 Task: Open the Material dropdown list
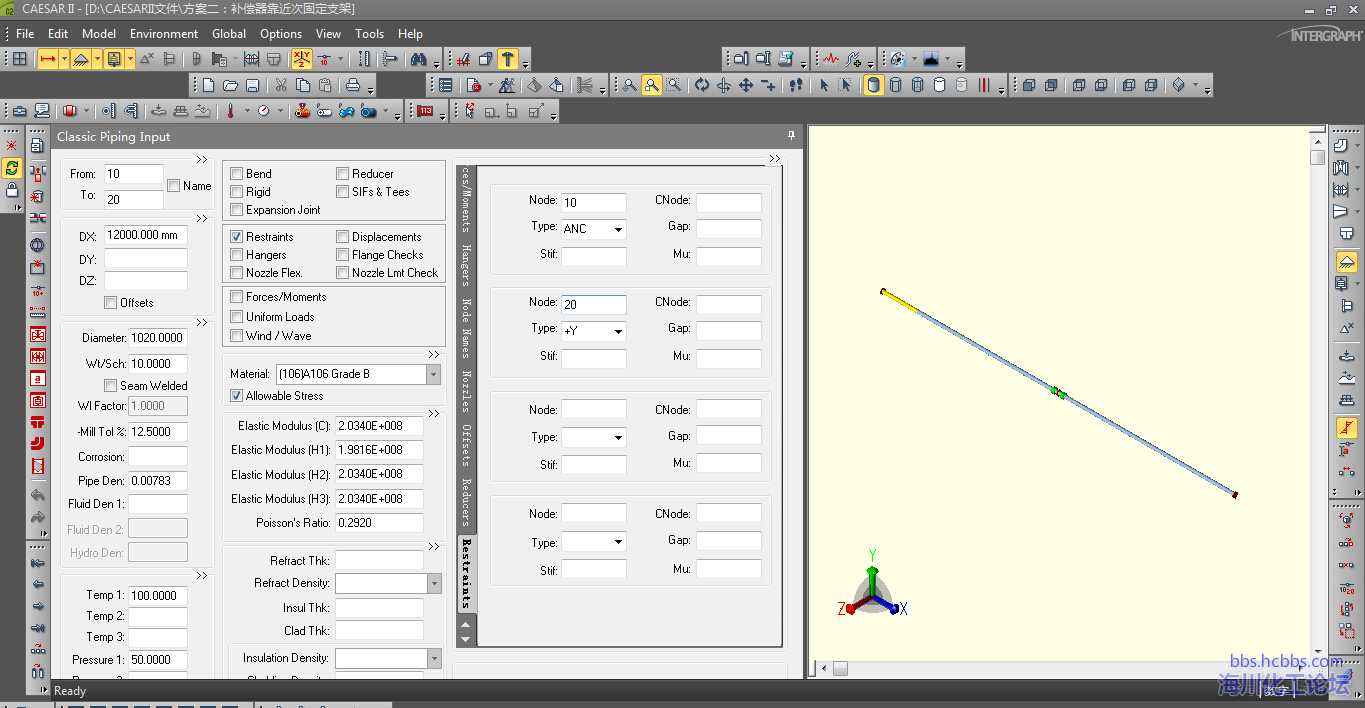pos(433,374)
